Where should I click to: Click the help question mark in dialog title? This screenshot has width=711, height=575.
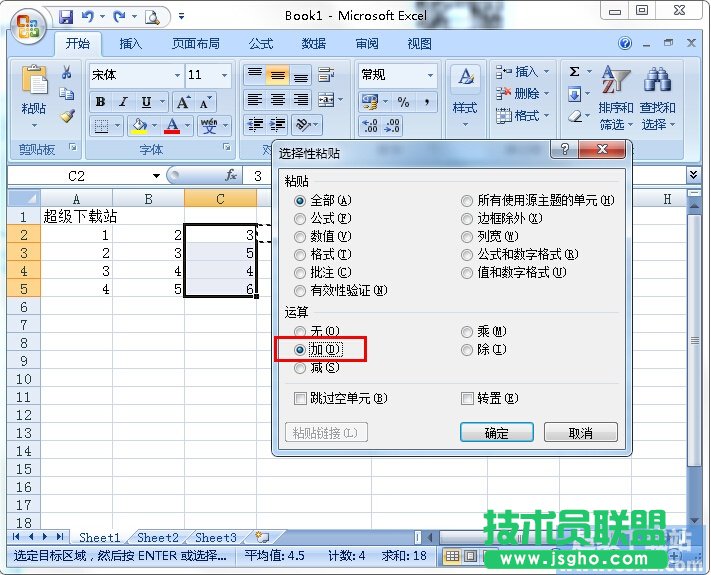click(x=565, y=151)
